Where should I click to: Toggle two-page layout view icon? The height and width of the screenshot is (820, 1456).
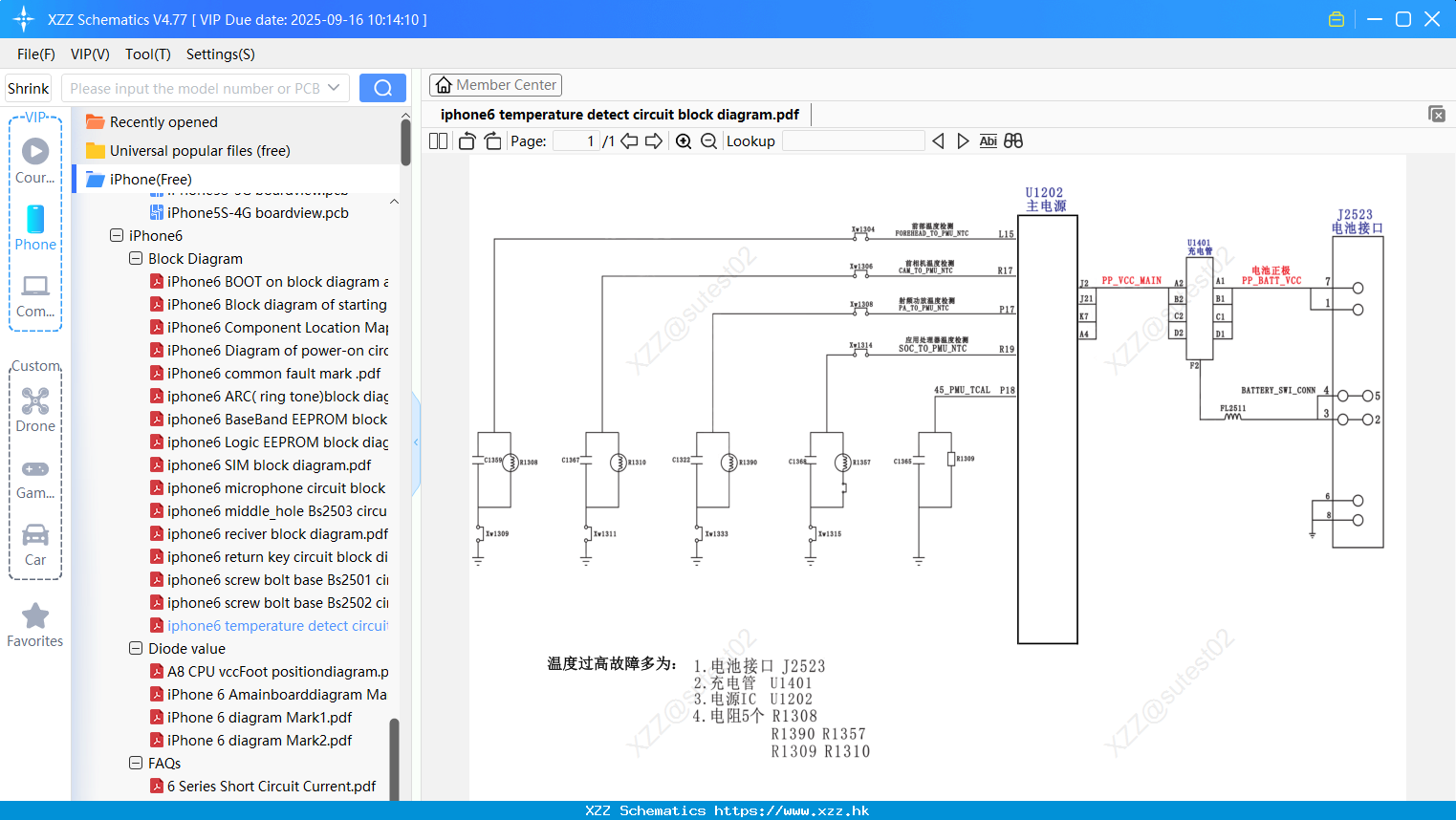(x=439, y=141)
